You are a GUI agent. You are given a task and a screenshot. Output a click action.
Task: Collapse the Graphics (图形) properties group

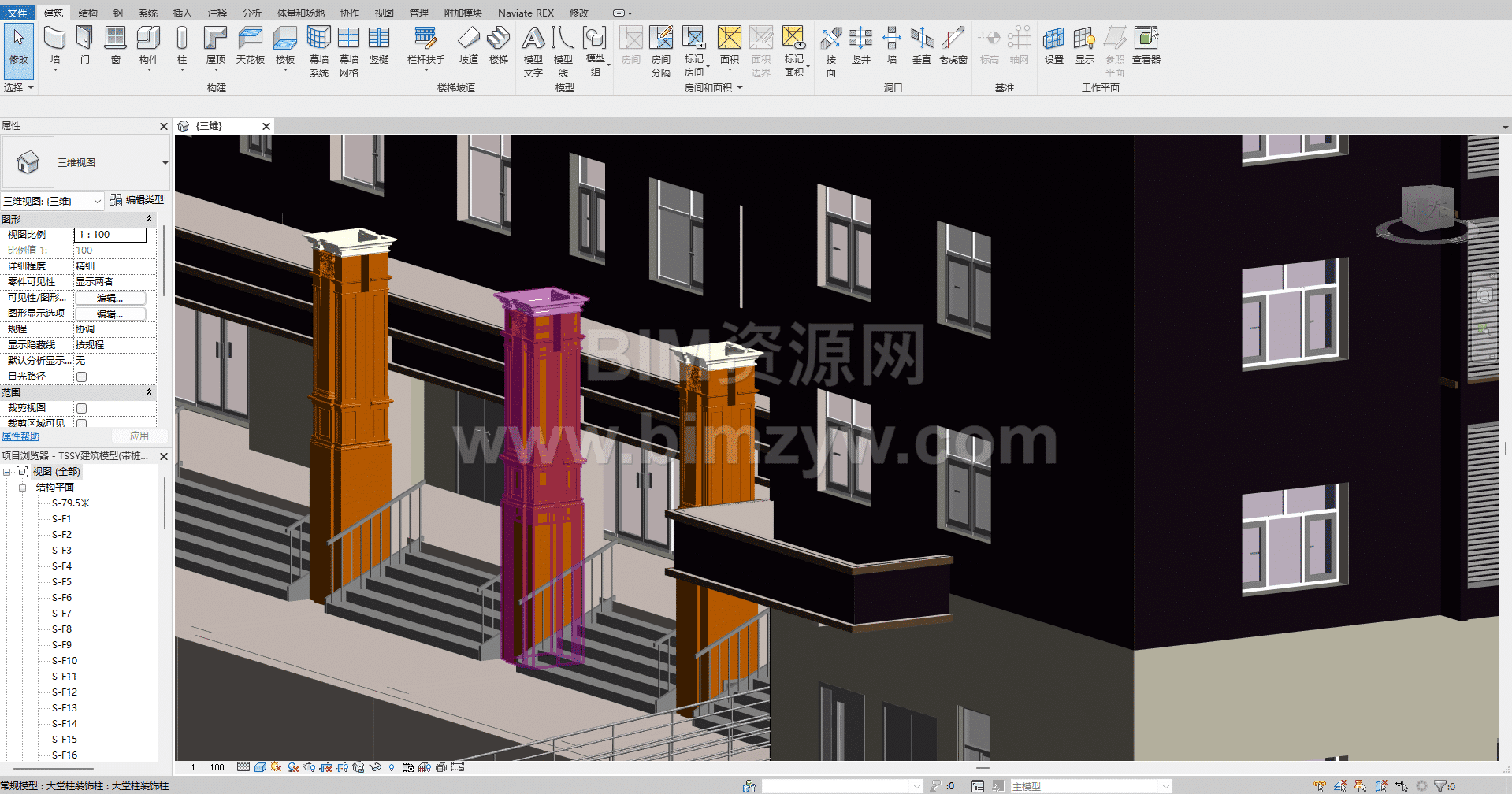[x=149, y=219]
